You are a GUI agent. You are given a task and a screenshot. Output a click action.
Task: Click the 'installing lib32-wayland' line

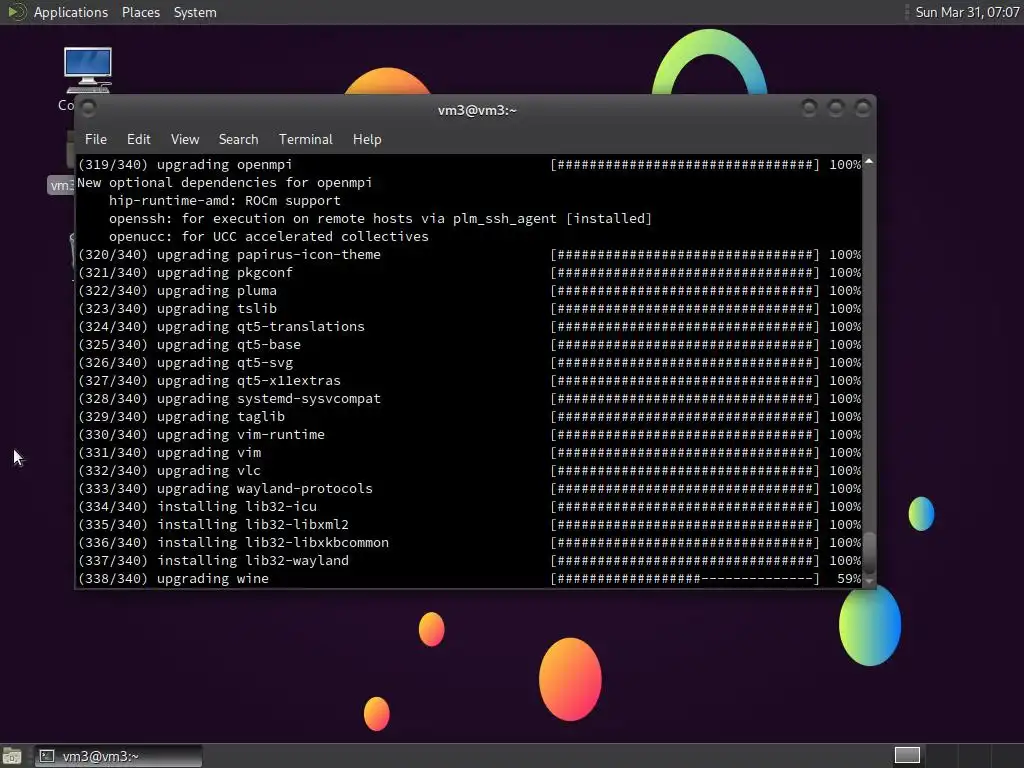coord(469,560)
